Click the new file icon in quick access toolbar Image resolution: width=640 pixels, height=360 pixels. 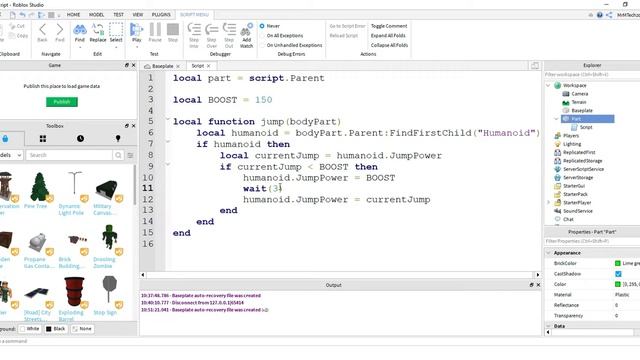tap(13, 15)
